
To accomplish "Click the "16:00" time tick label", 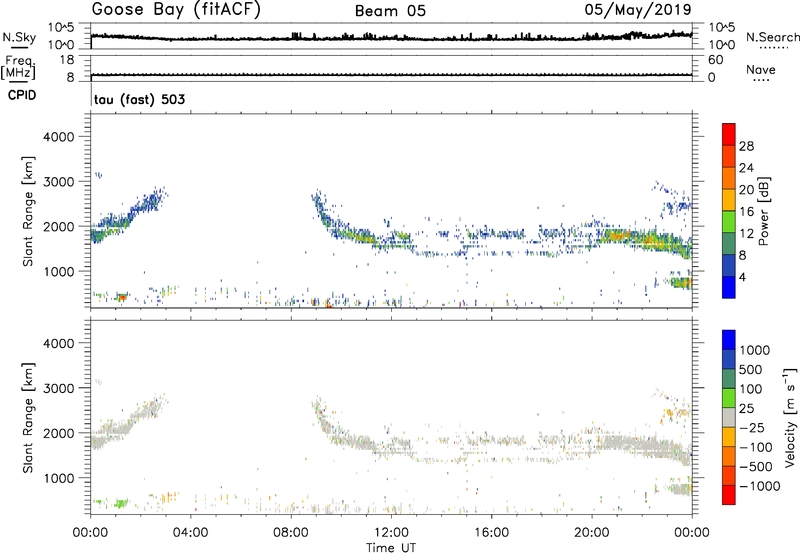I will click(491, 533).
